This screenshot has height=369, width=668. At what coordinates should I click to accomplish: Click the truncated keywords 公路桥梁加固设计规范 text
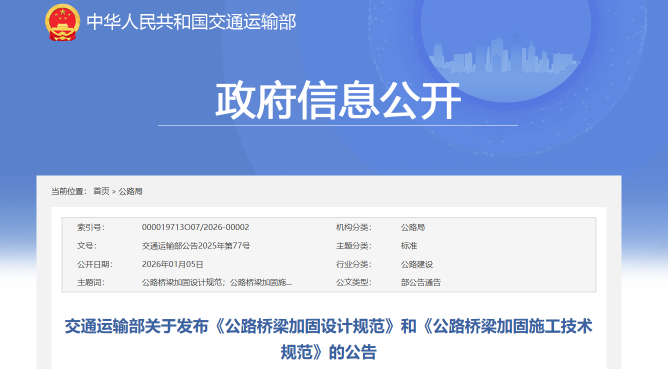(217, 282)
